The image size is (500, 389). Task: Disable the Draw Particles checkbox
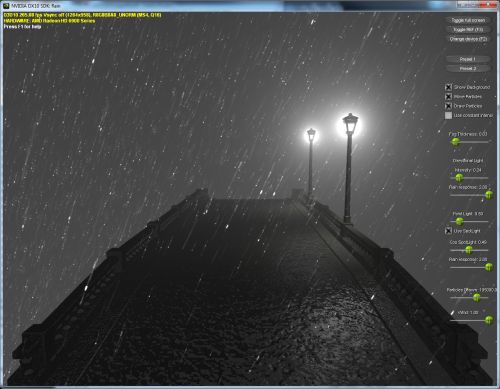point(449,106)
